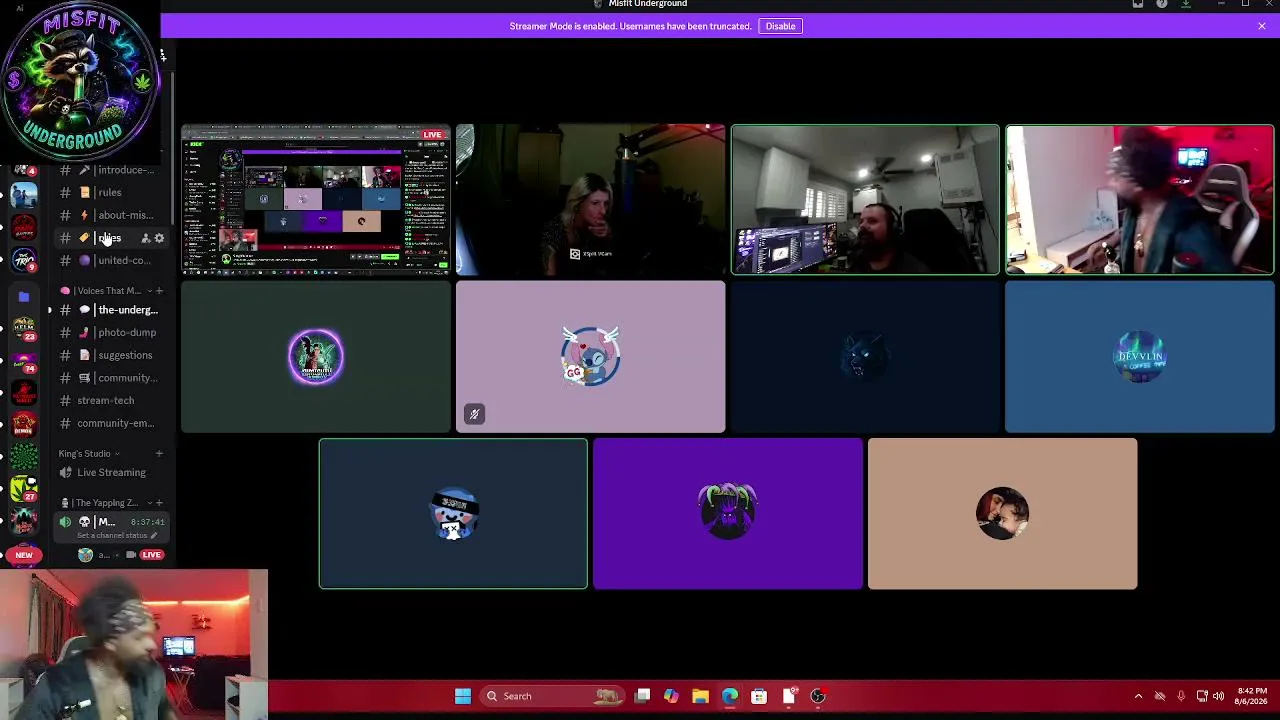Select the Stitch avatar participant tile
Image resolution: width=1280 pixels, height=720 pixels.
590,357
